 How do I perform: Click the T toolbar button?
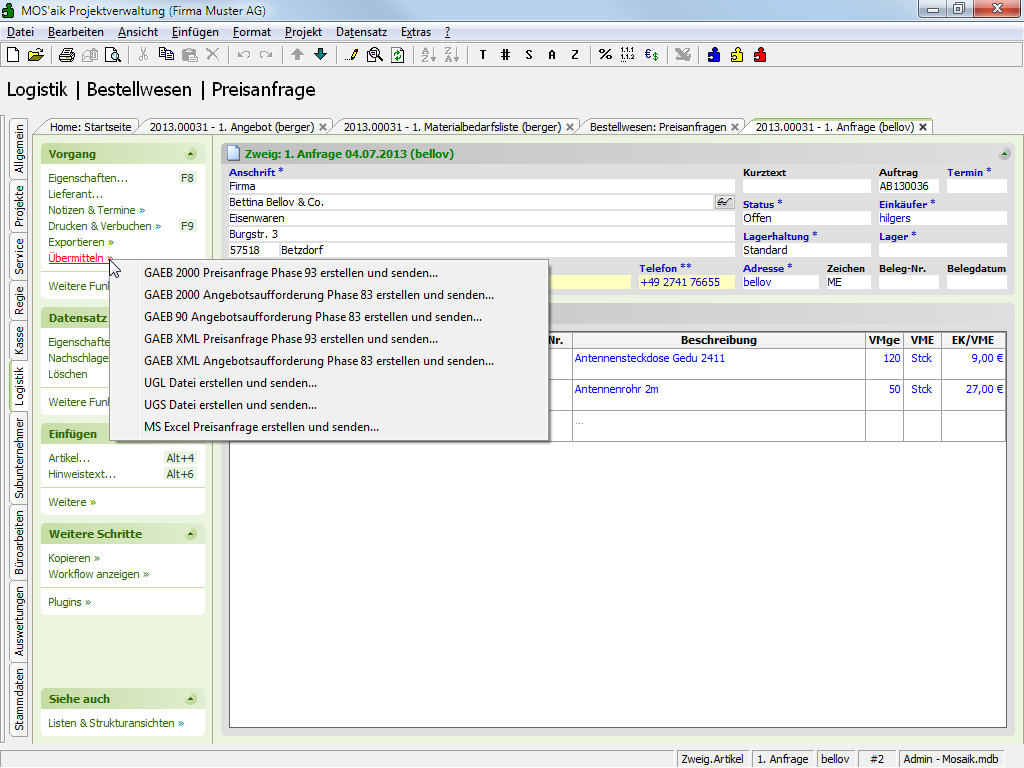(x=483, y=55)
